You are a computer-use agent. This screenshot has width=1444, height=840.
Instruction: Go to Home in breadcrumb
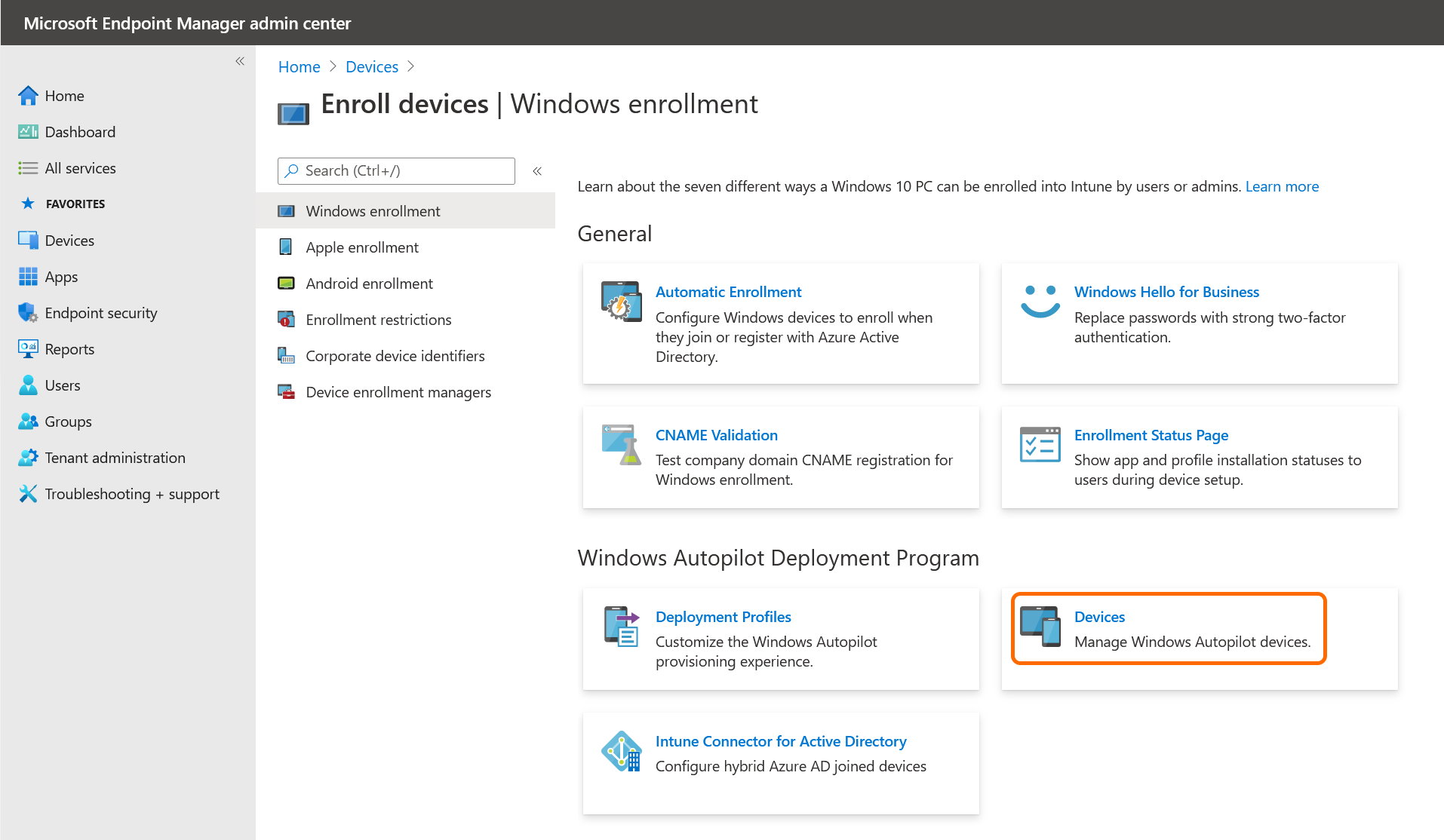coord(299,66)
